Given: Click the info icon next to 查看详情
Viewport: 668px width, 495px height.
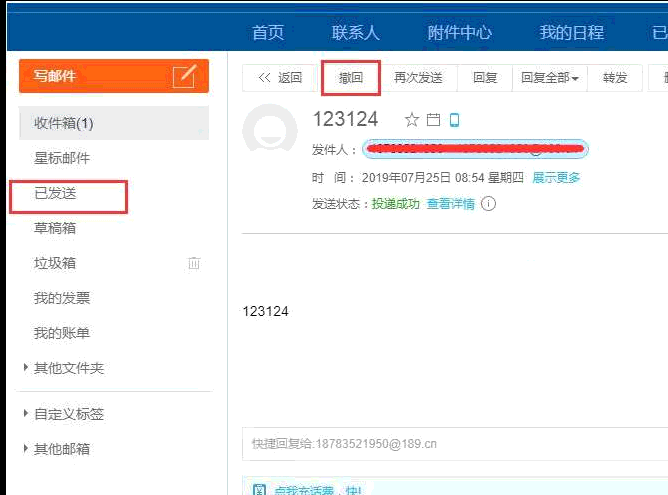Looking at the screenshot, I should pos(489,204).
